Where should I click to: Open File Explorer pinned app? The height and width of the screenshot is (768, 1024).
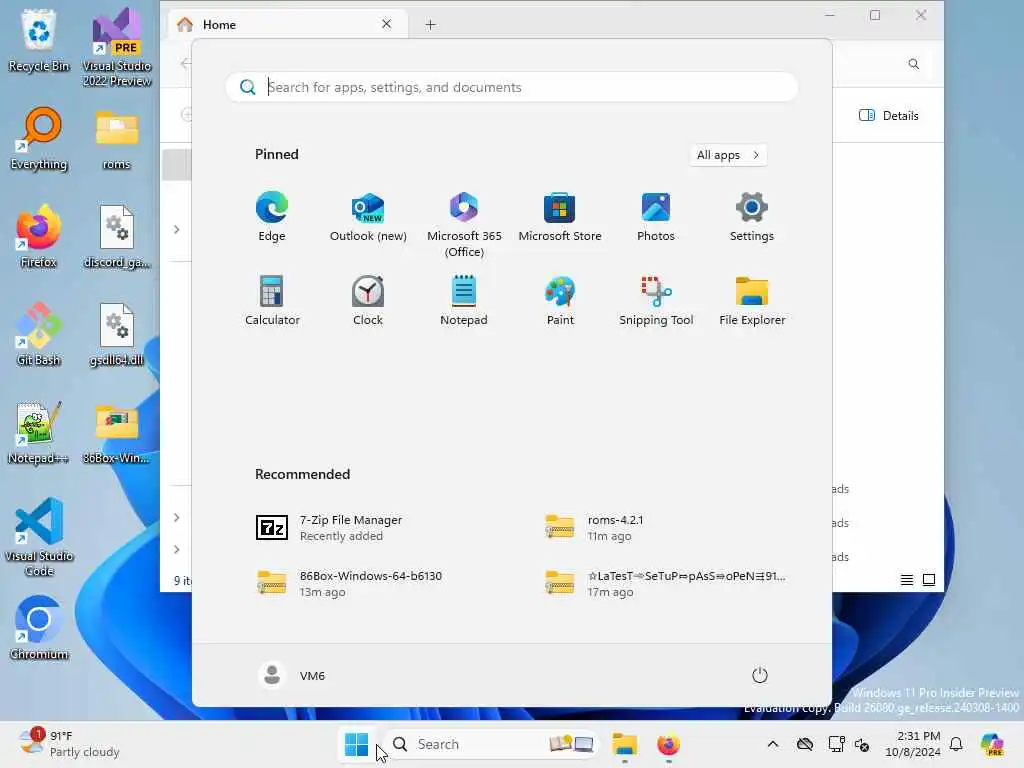(752, 300)
